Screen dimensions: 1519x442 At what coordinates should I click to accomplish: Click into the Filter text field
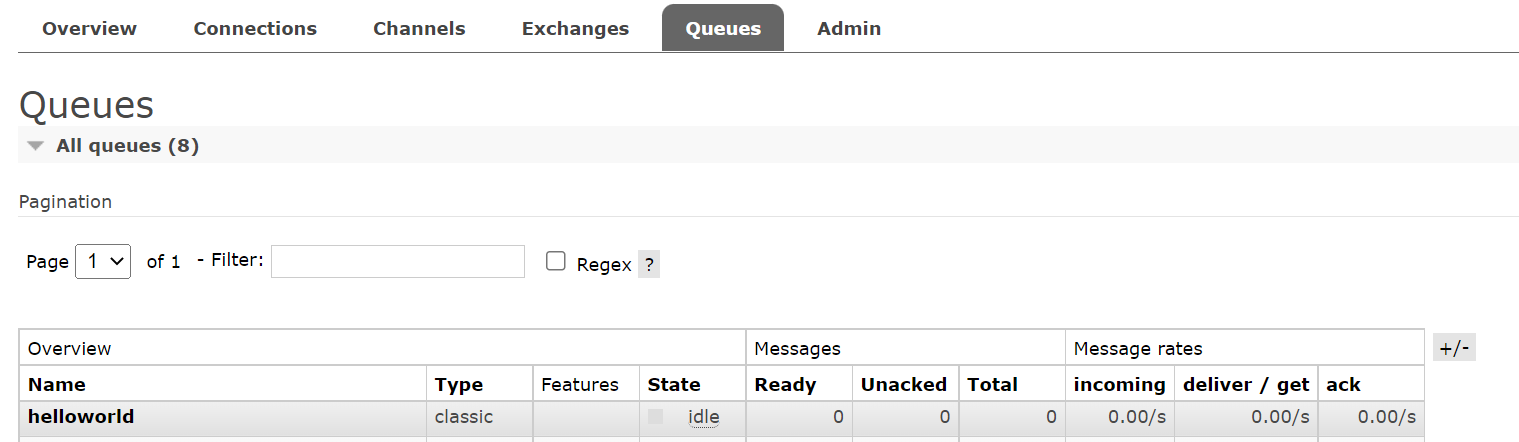click(x=398, y=261)
